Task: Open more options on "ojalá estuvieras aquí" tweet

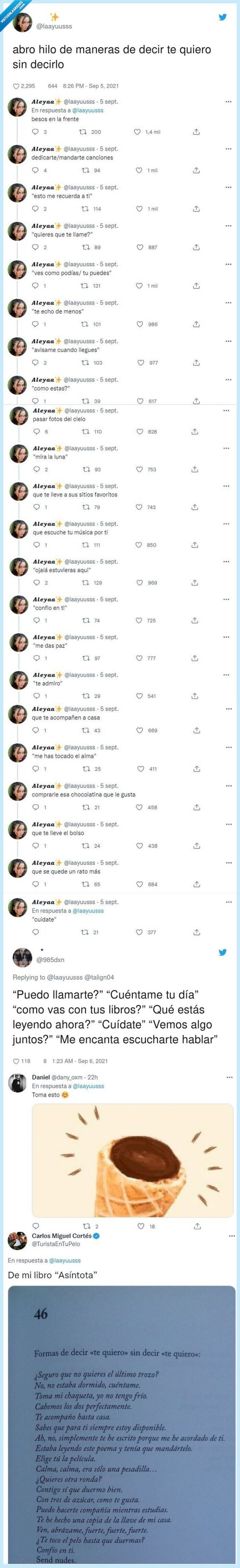Action: click(228, 560)
